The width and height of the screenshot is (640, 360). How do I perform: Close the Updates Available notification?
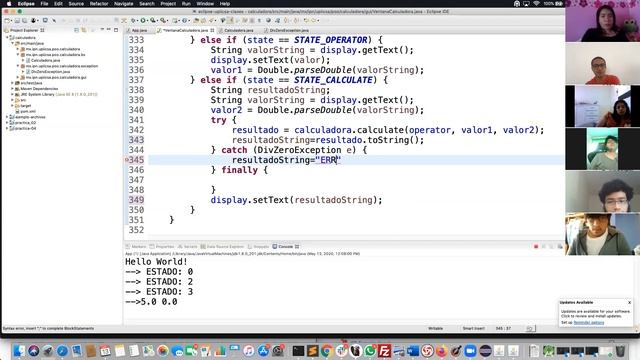coord(629,302)
